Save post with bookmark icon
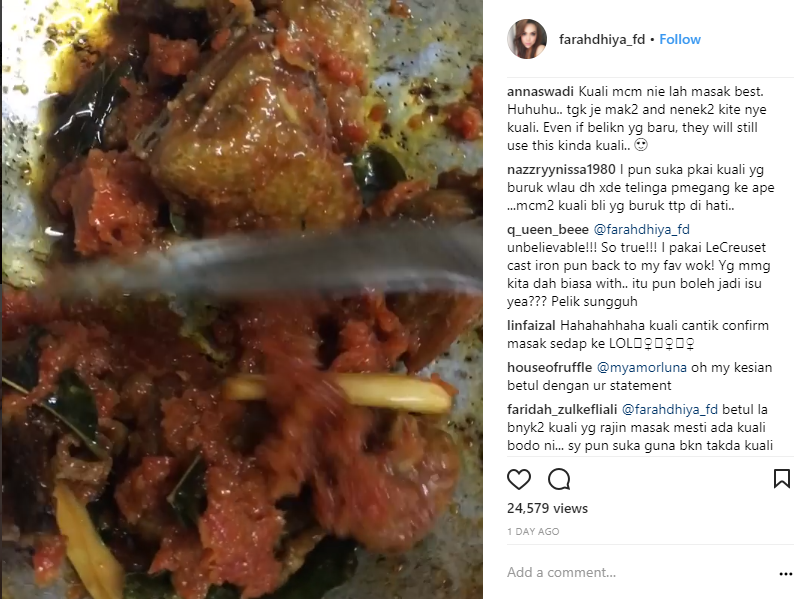The image size is (797, 599). [782, 478]
